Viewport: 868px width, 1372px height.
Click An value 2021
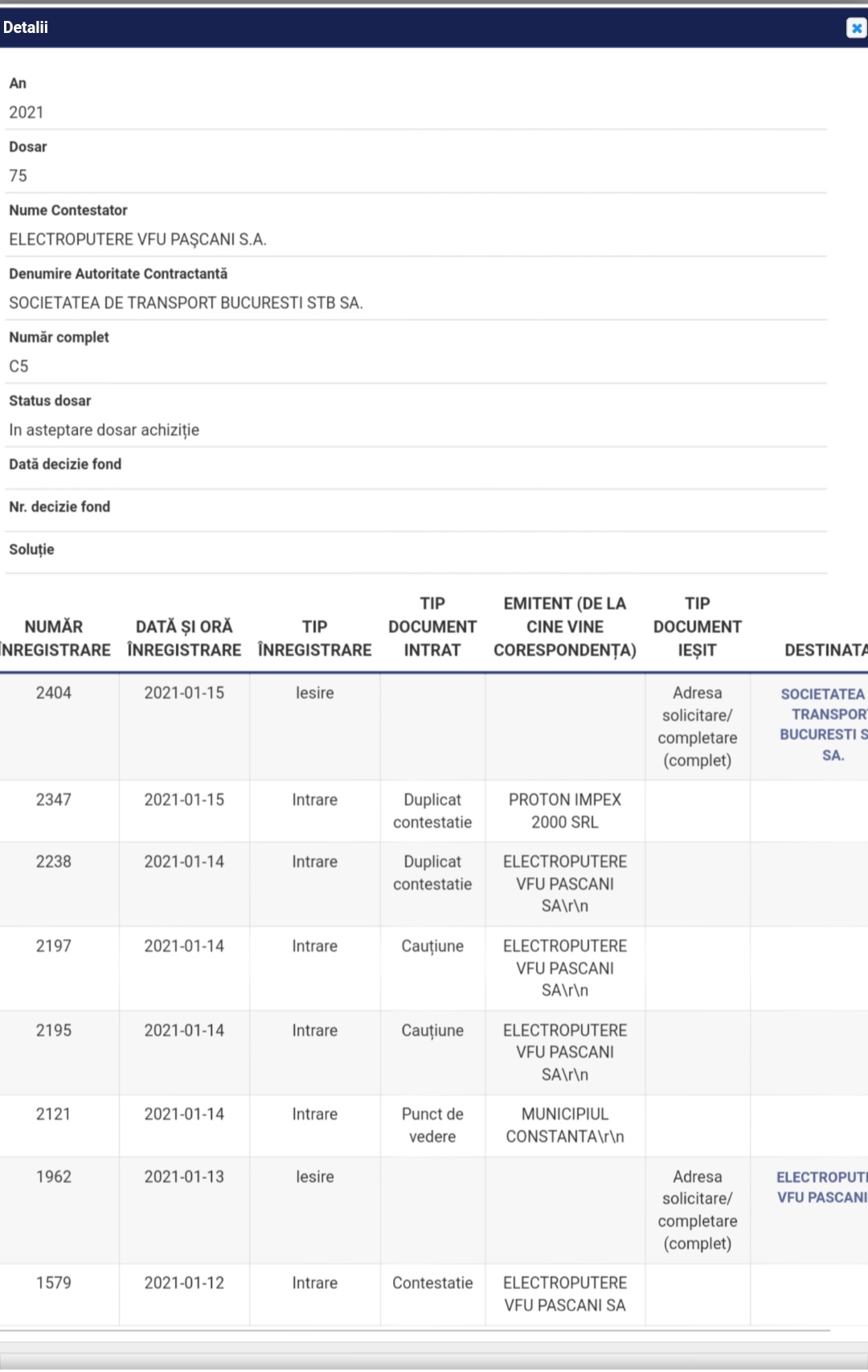26,113
